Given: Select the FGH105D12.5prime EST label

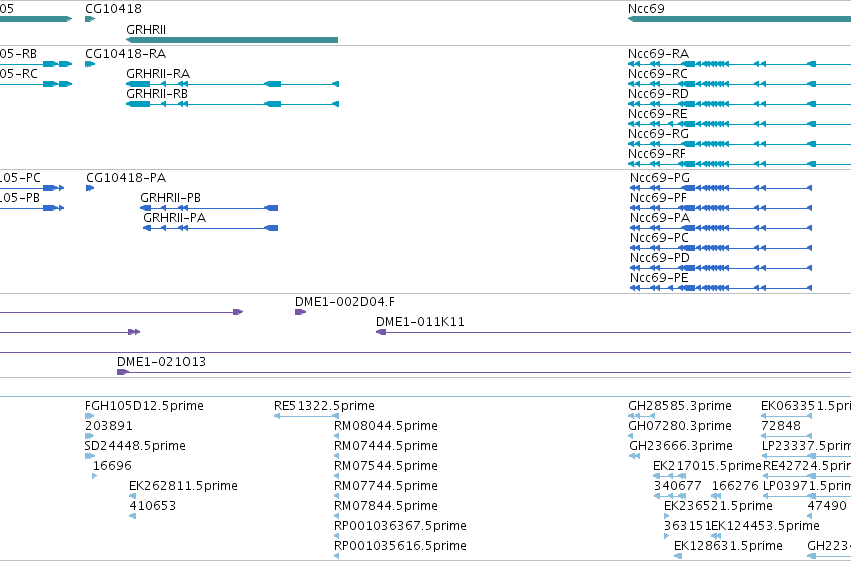Looking at the screenshot, I should coord(144,406).
